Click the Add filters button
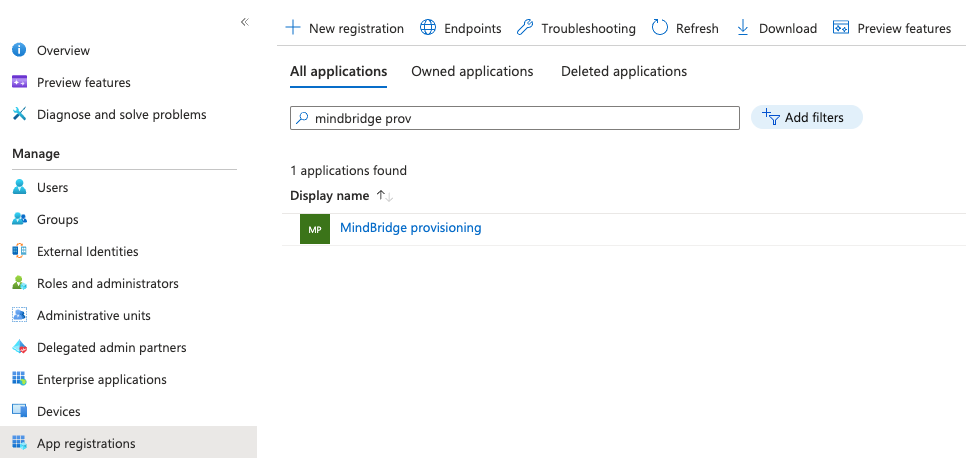 pos(806,118)
